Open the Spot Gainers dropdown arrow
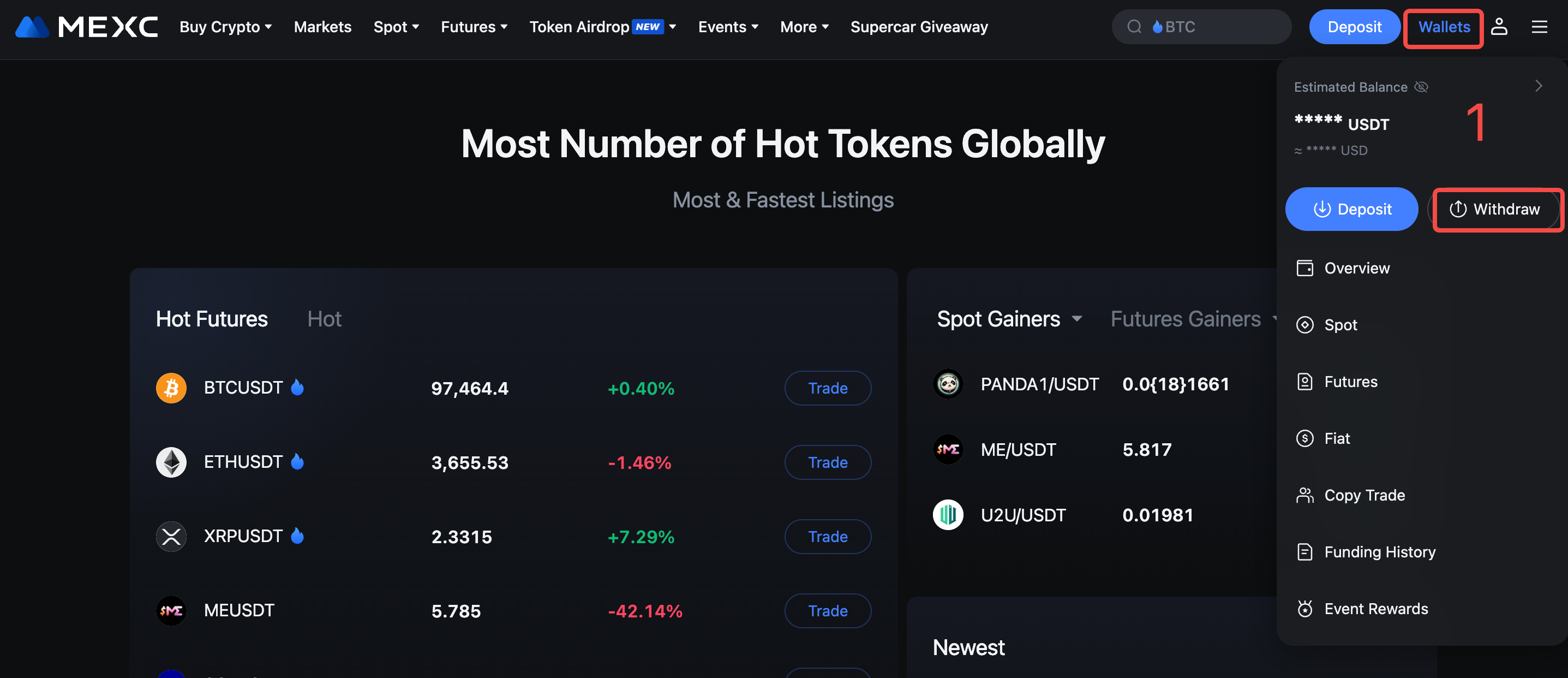This screenshot has width=1568, height=678. [x=1077, y=319]
